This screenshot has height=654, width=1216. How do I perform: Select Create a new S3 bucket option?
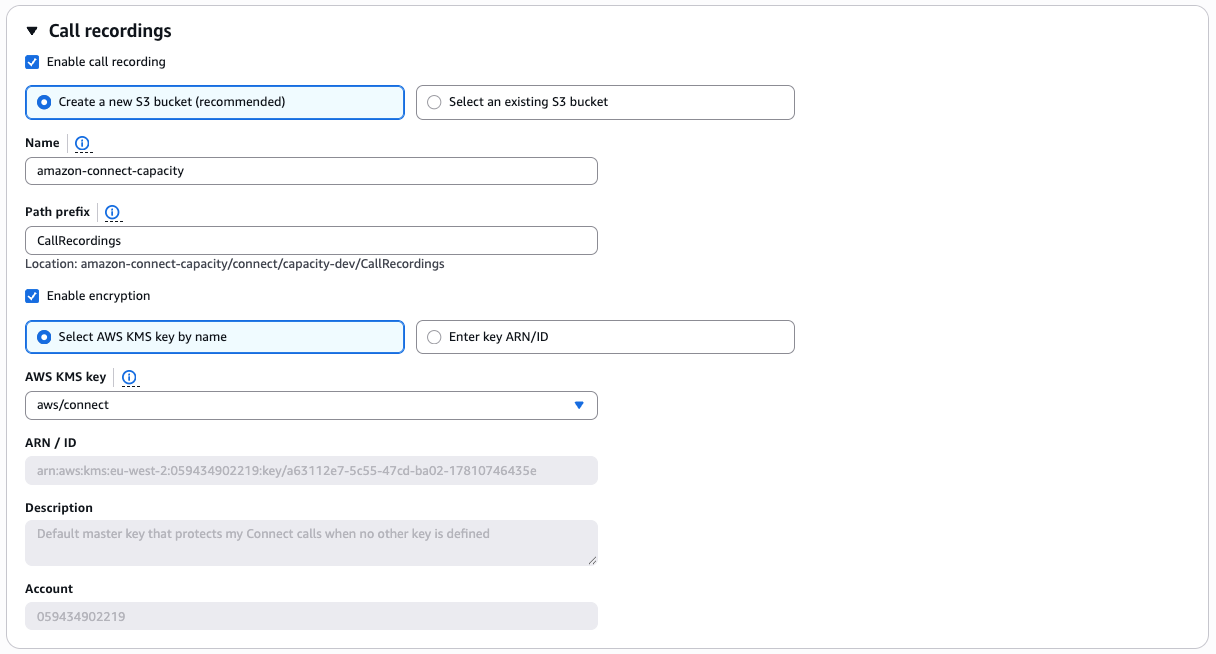pos(215,102)
